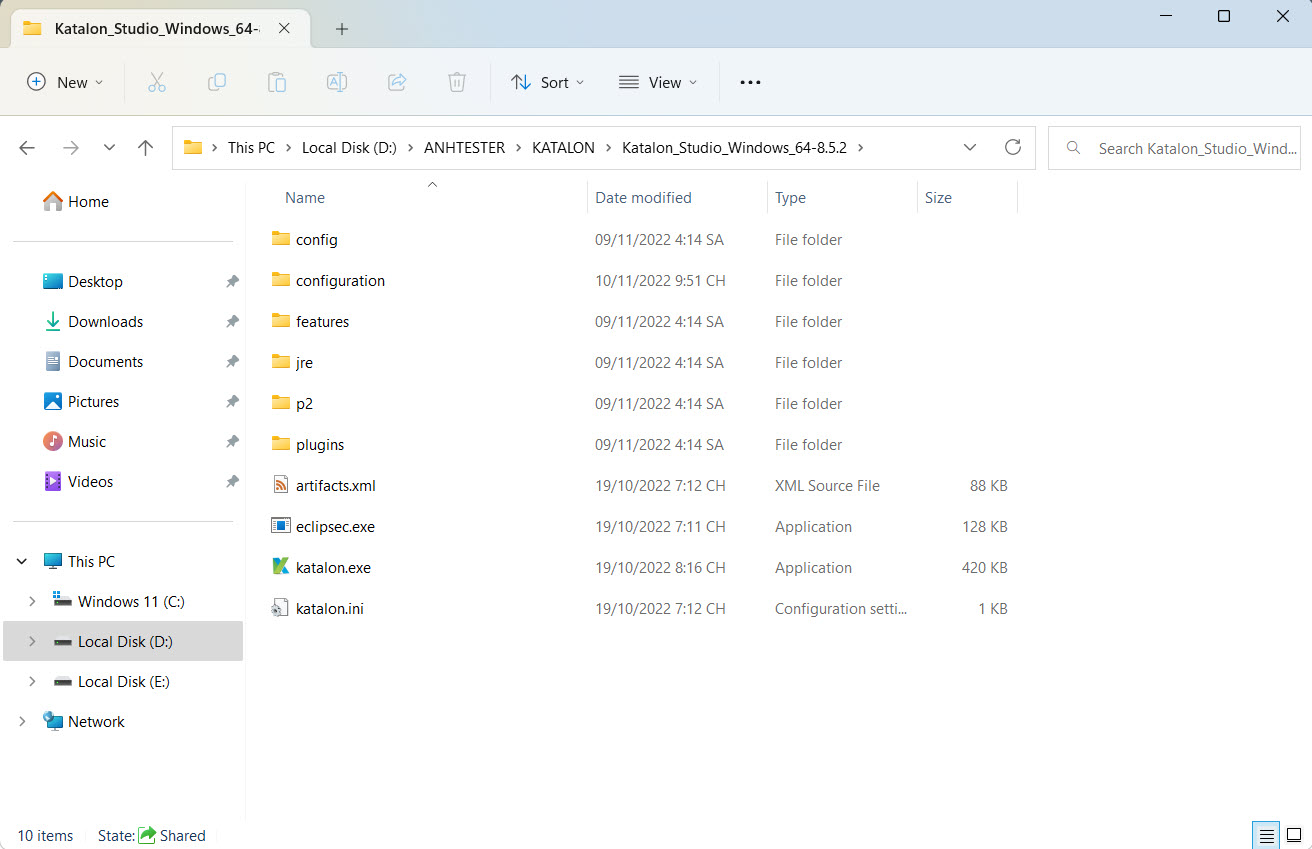Click the Cut scissors icon in toolbar
Image resolution: width=1312 pixels, height=849 pixels.
157,82
